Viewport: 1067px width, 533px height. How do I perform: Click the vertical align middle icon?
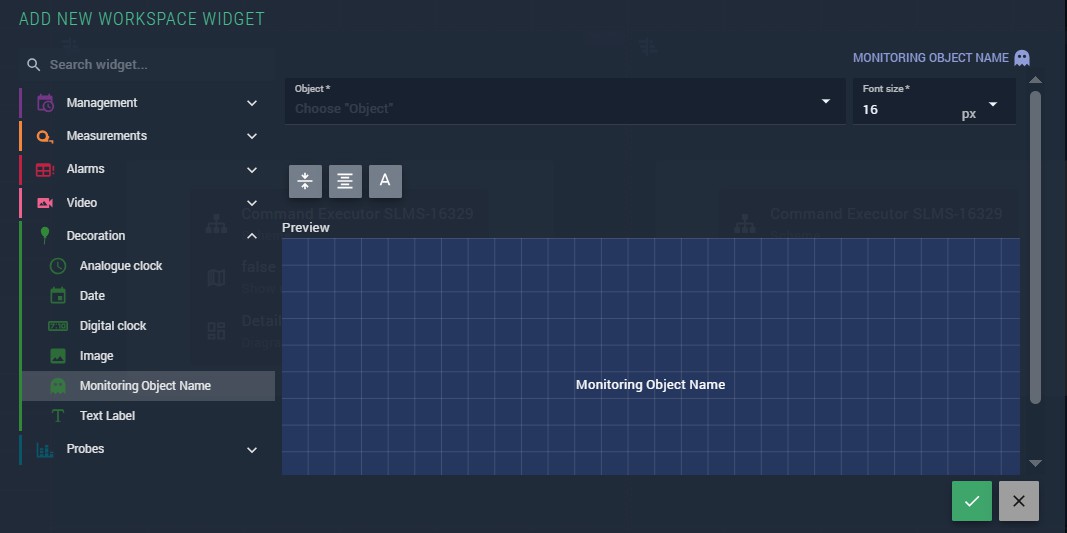click(305, 181)
